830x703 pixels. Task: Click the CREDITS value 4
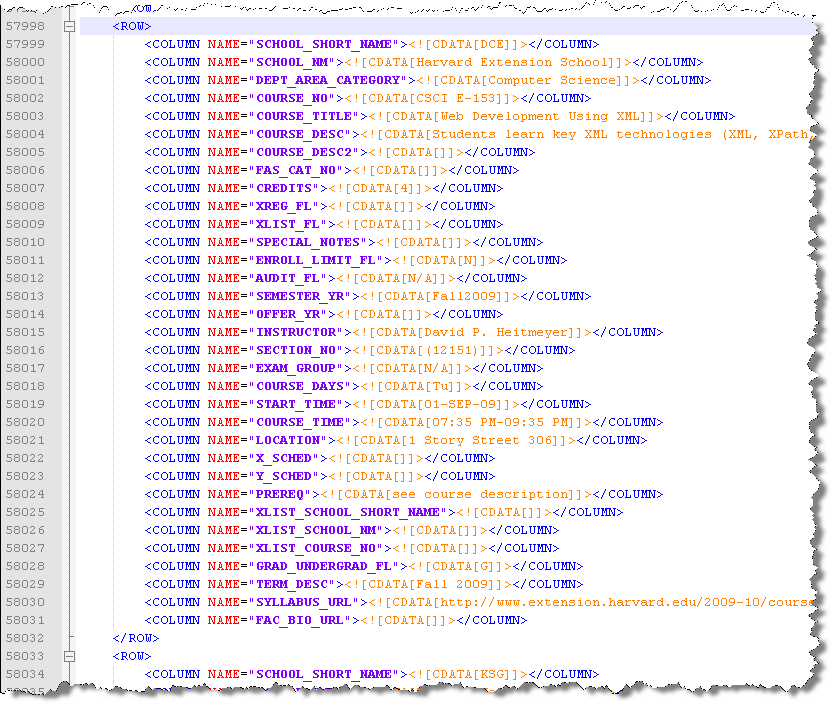[404, 188]
